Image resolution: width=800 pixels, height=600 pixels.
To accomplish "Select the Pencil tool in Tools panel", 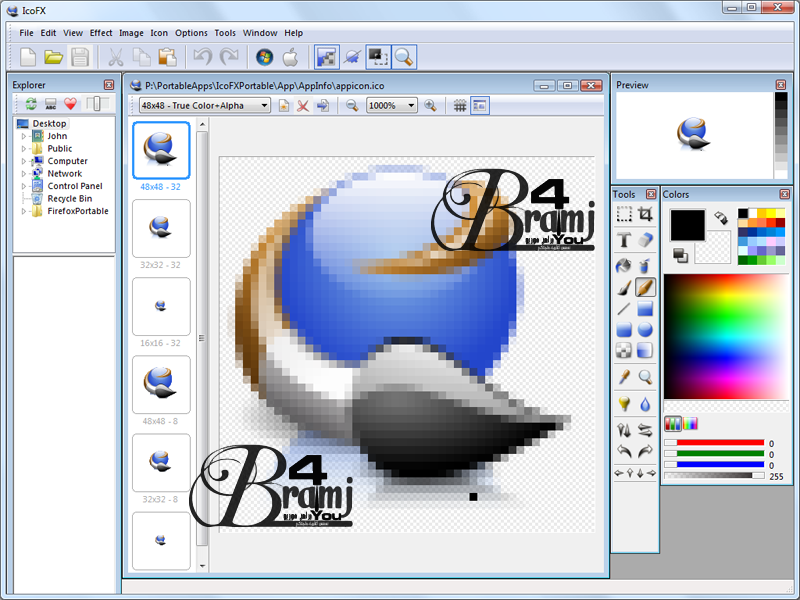I will coord(645,287).
